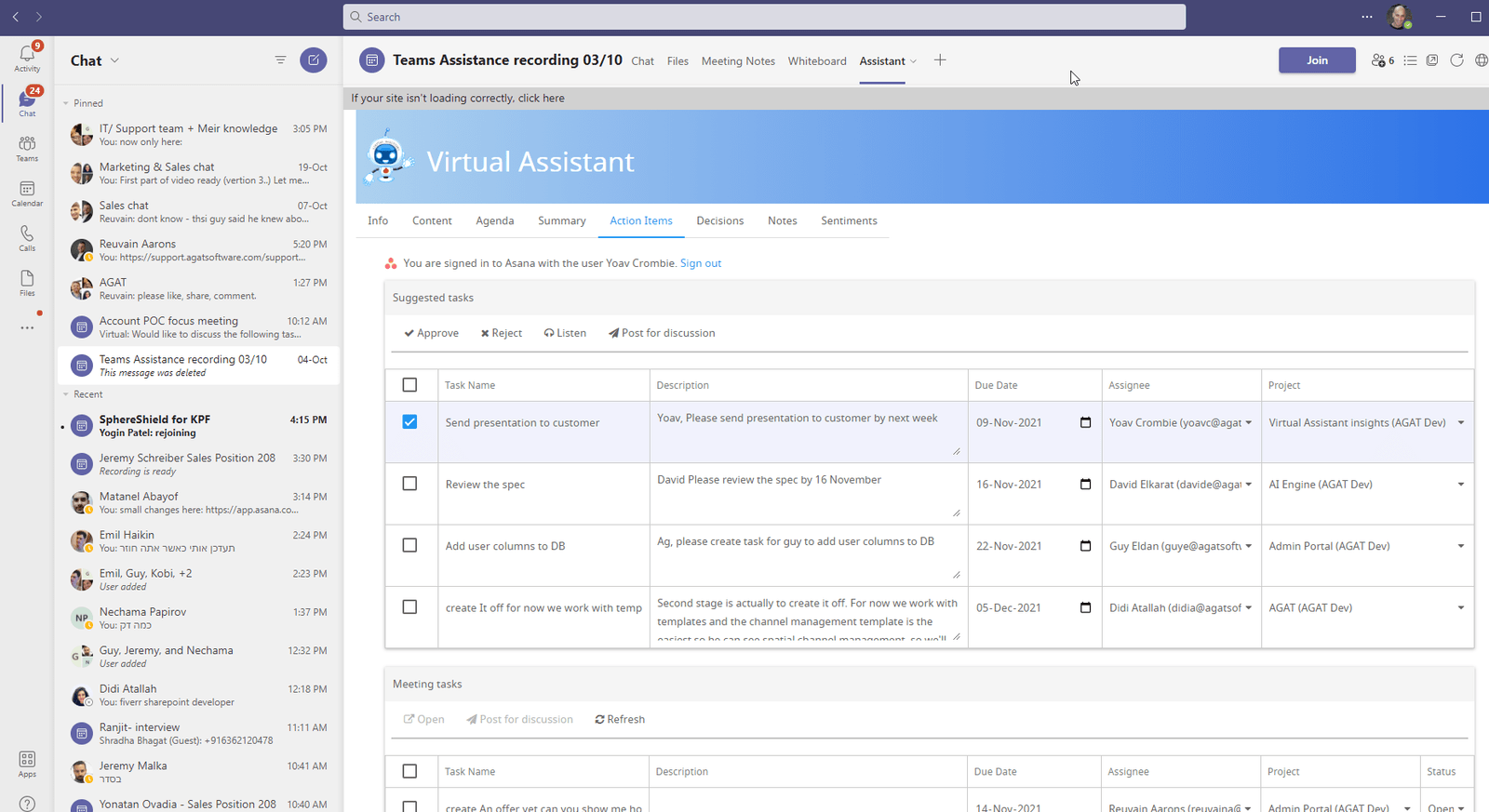This screenshot has height=812, width=1489.
Task: Open tab in browser globe icon
Action: (1482, 60)
